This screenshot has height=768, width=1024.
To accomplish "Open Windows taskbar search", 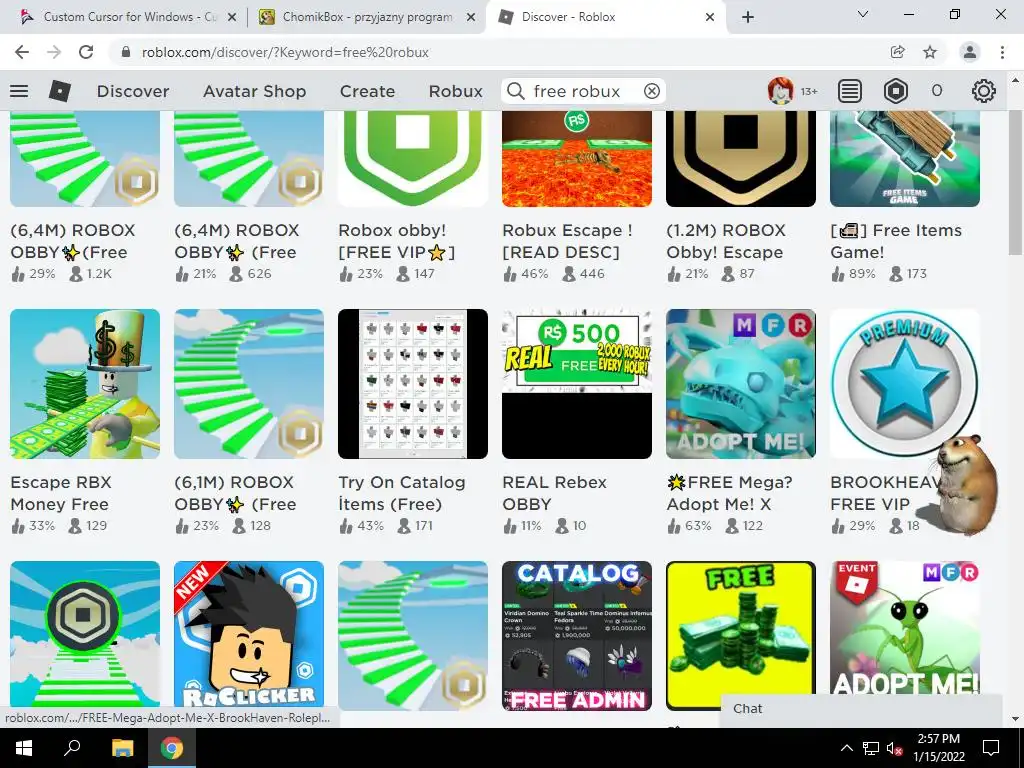I will point(72,748).
